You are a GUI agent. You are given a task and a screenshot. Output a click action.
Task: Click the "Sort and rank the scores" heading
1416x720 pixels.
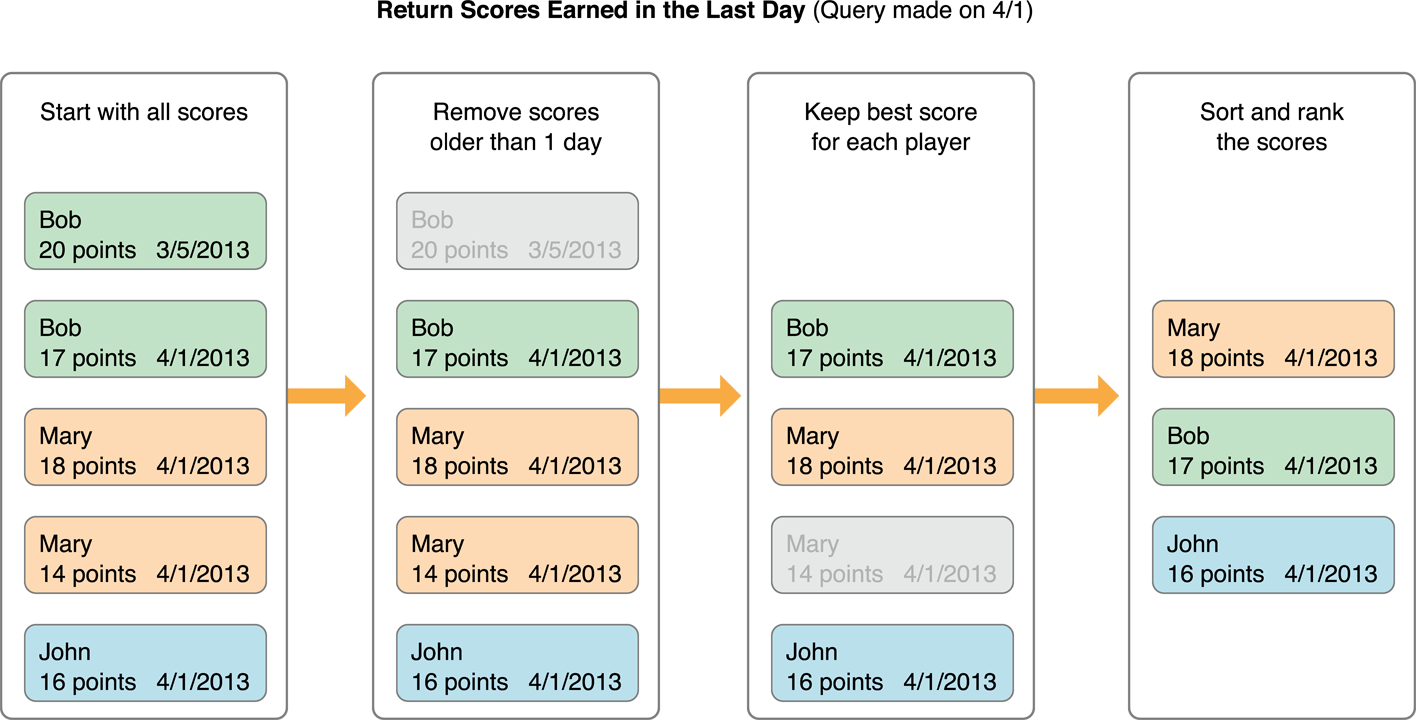coord(1271,127)
